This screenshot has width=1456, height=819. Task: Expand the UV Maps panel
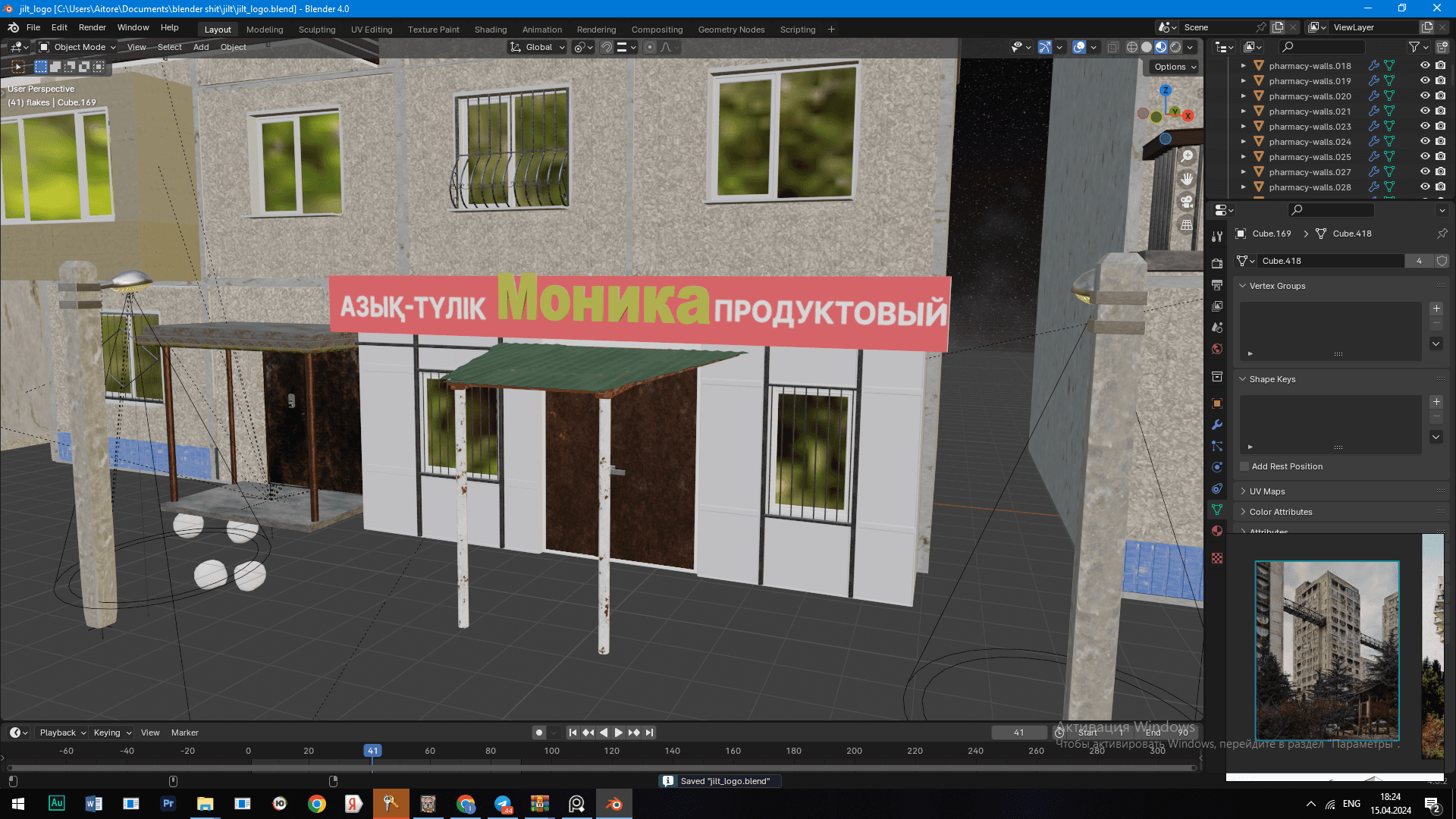pos(1243,491)
